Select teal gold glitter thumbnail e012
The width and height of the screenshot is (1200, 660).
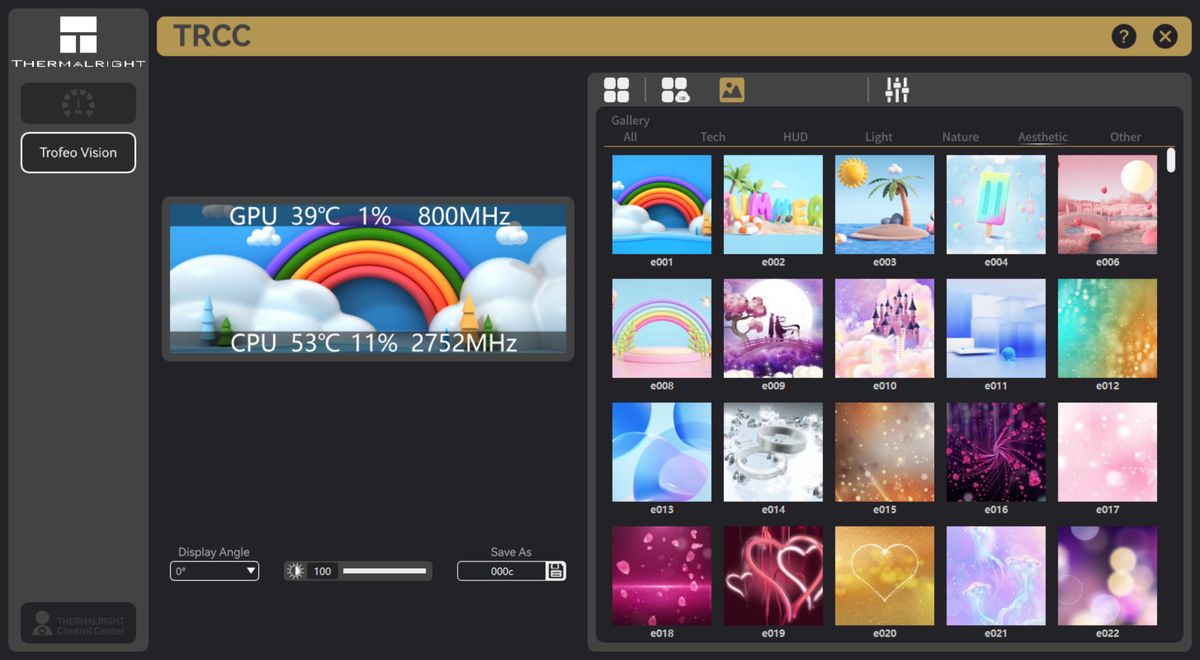[x=1107, y=328]
